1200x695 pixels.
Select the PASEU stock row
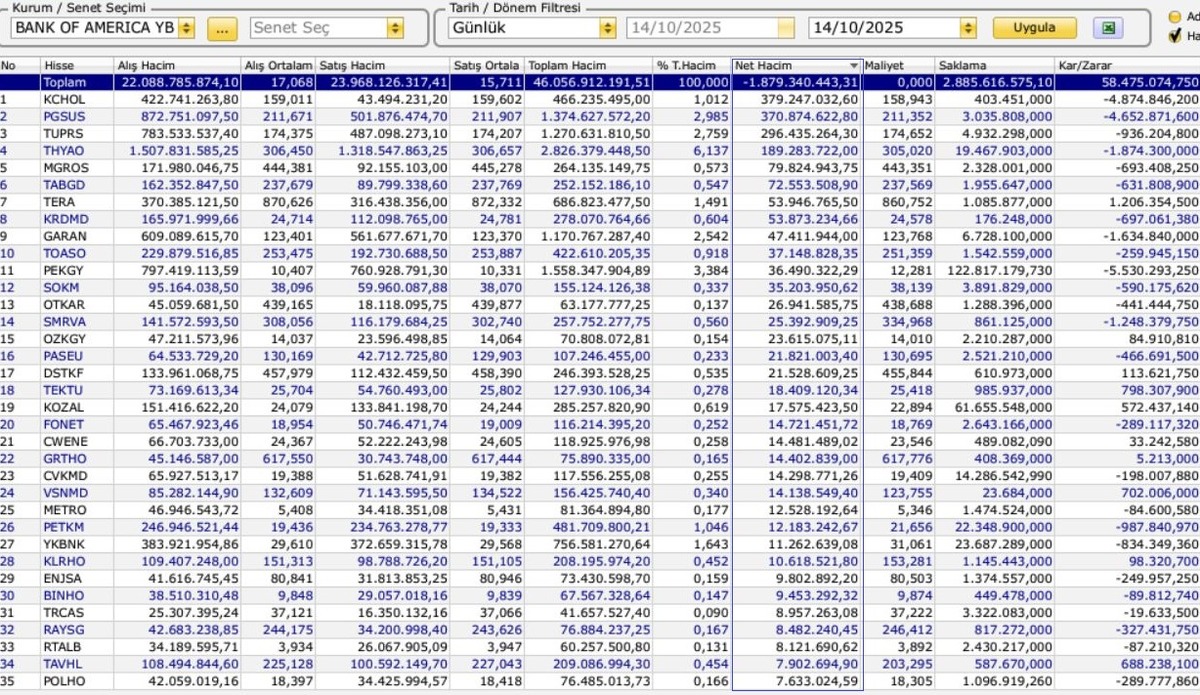pos(600,356)
